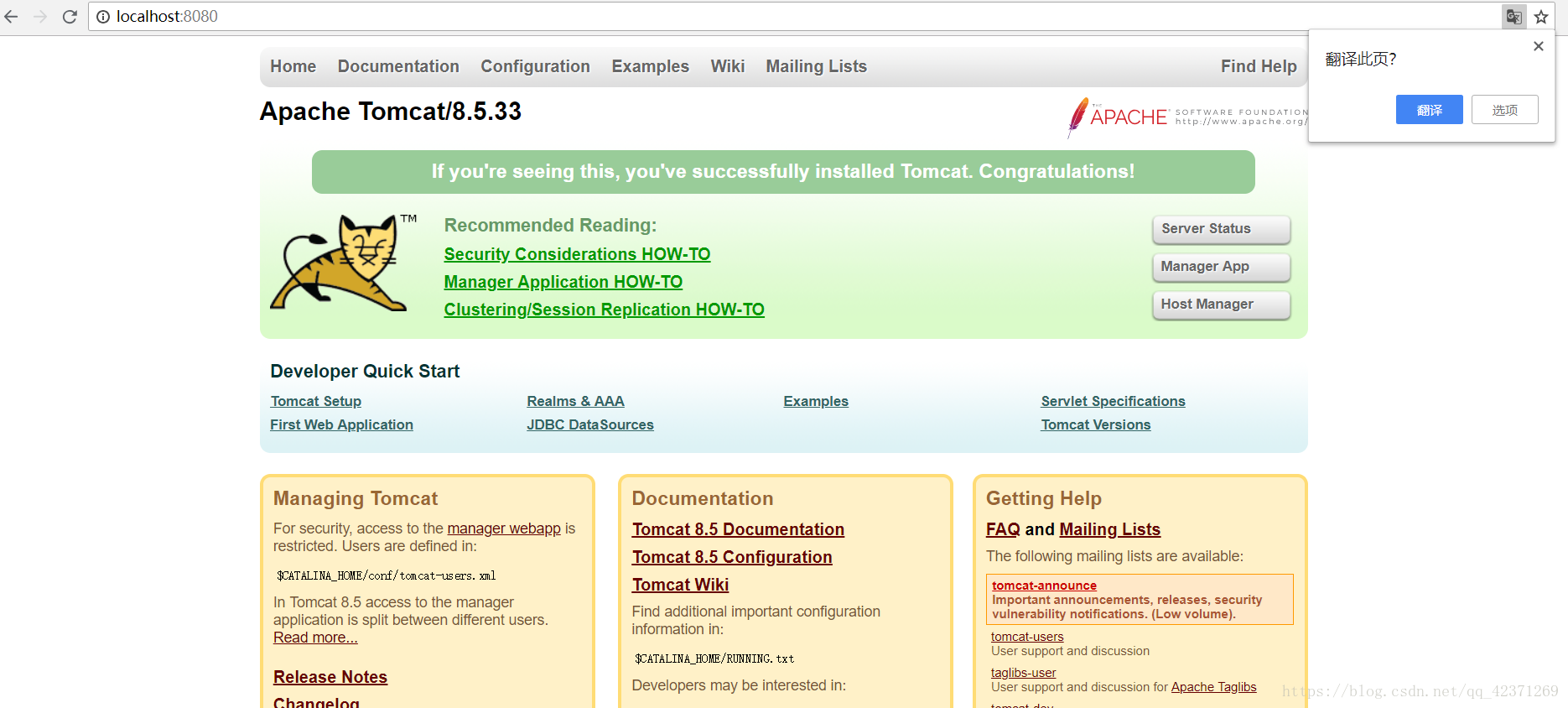This screenshot has height=708, width=1568.
Task: Click the Read more... link
Action: click(315, 638)
